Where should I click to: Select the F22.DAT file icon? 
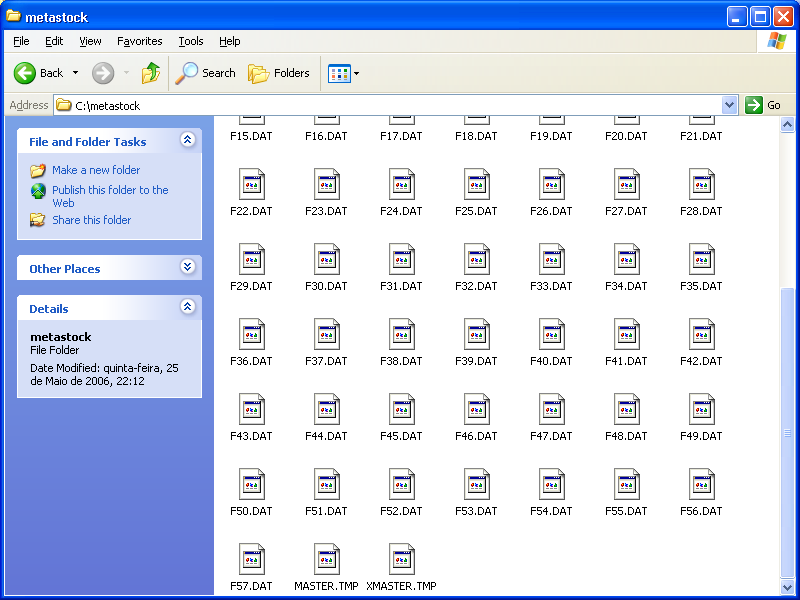point(251,185)
